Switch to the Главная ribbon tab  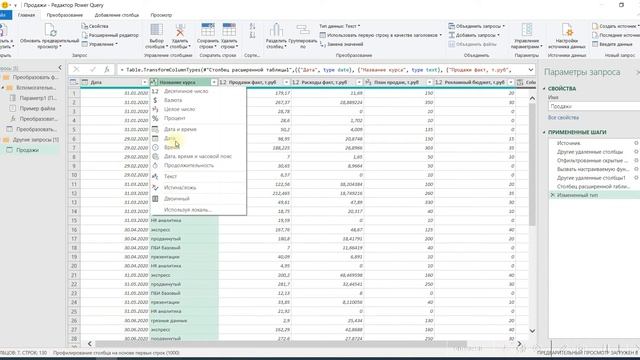[27, 15]
